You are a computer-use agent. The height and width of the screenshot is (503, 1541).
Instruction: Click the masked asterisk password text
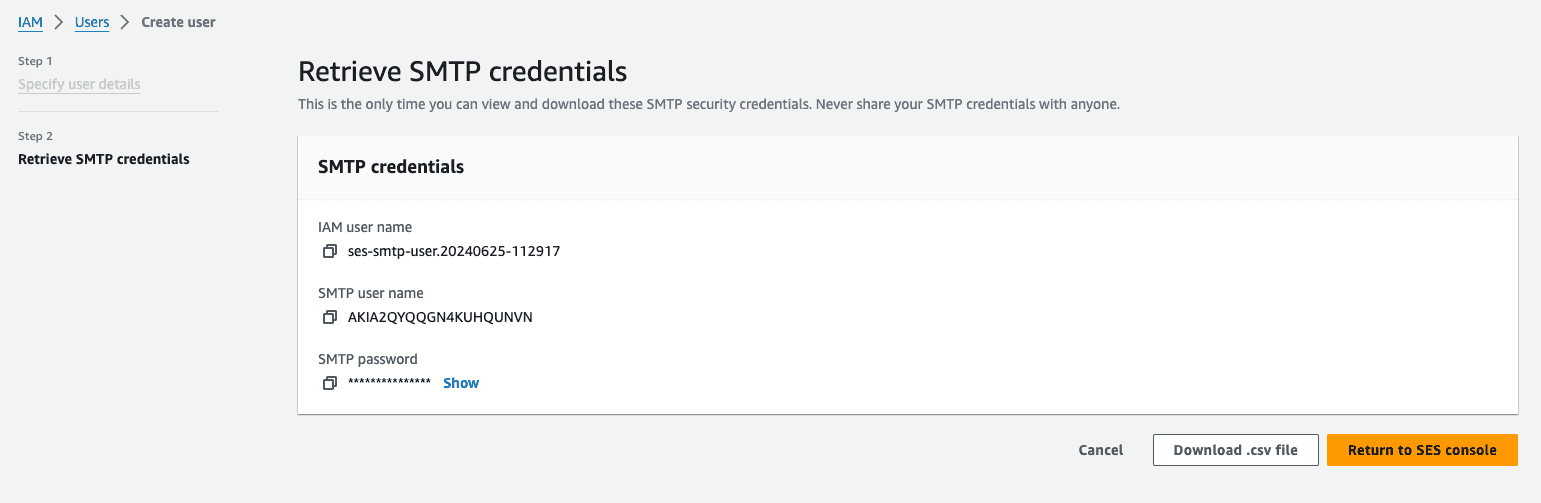389,383
